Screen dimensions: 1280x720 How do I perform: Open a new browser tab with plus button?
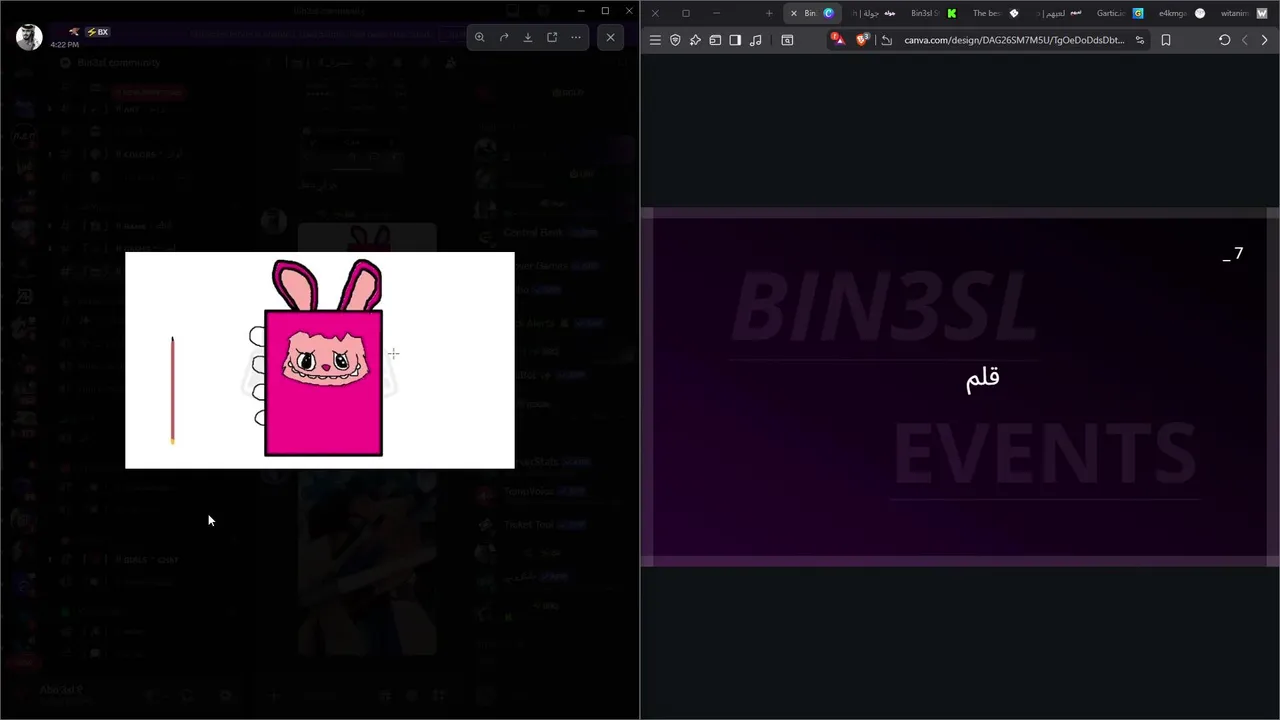click(x=768, y=13)
